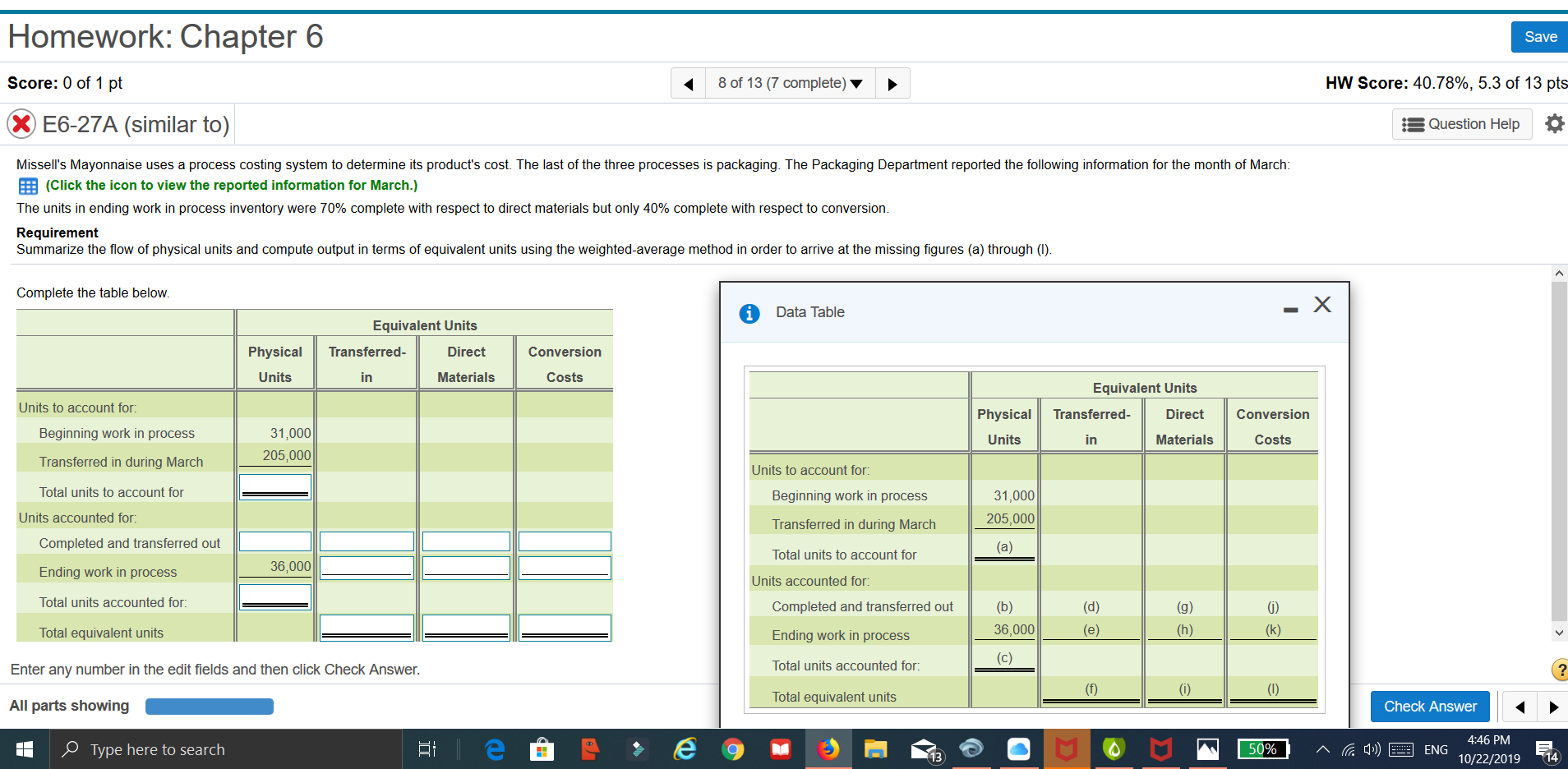Open Task View in the taskbar

coord(427,749)
